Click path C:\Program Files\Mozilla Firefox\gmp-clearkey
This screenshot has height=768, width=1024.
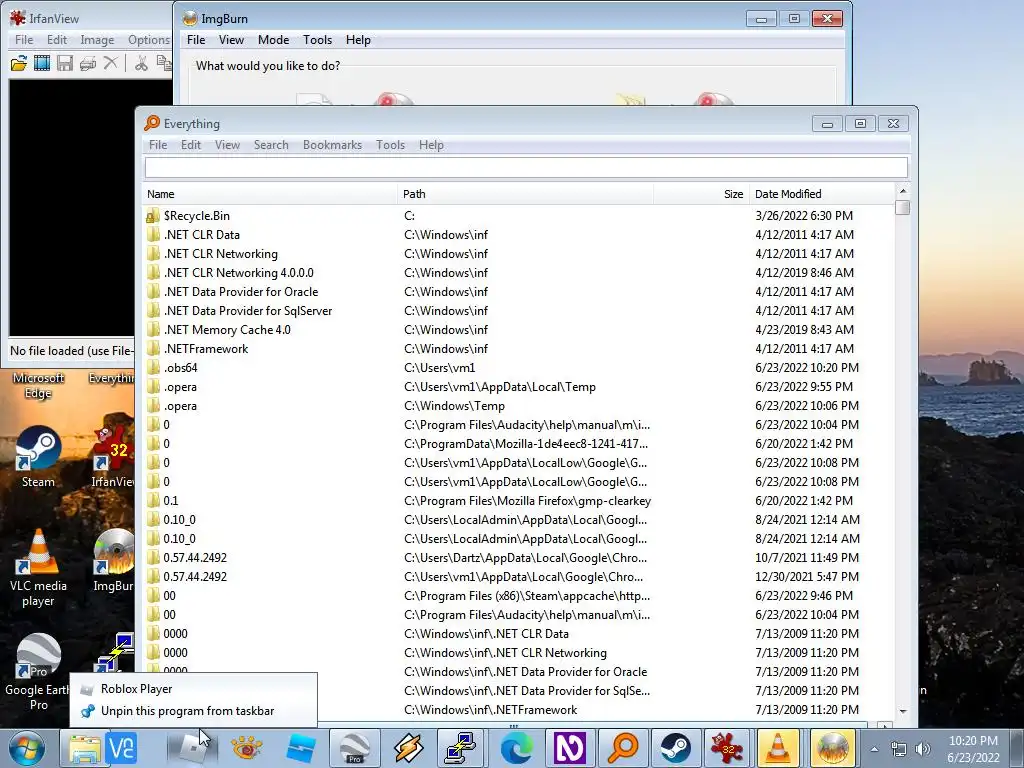pyautogui.click(x=528, y=501)
